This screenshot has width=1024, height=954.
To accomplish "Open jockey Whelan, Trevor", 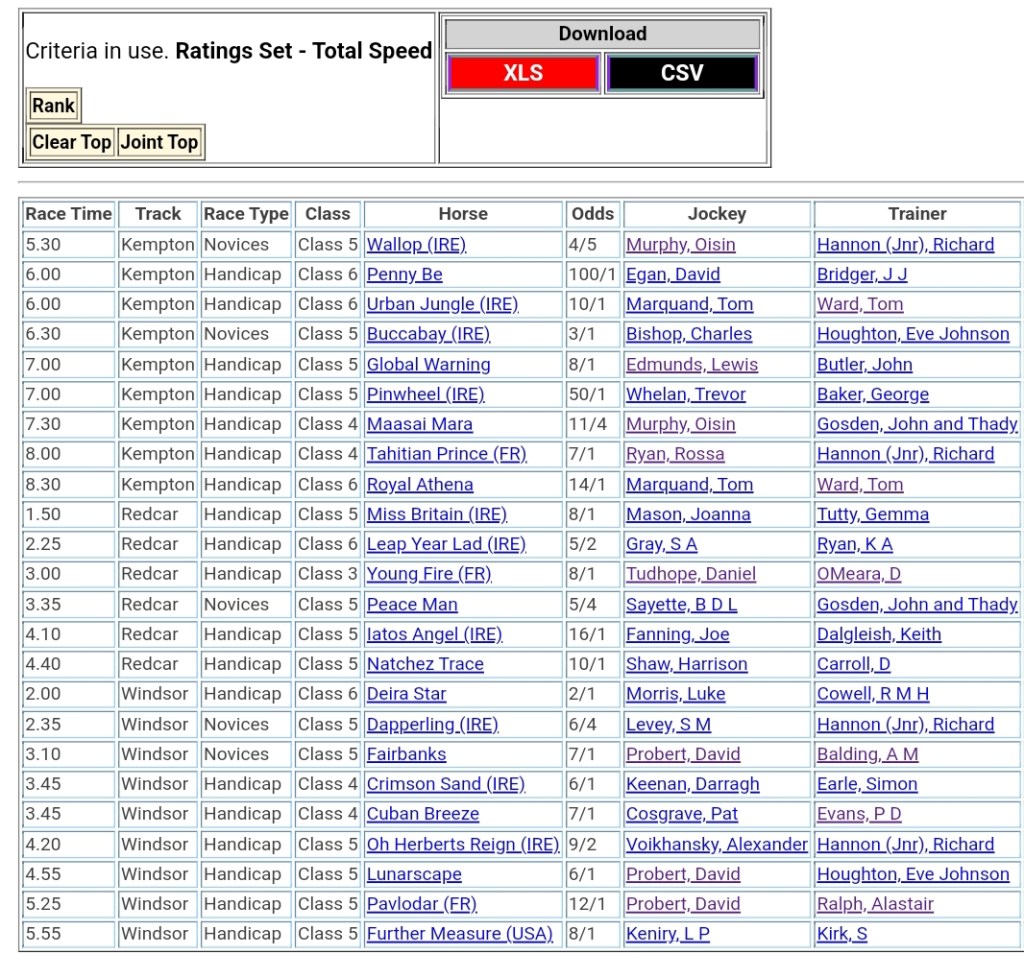I will [685, 395].
